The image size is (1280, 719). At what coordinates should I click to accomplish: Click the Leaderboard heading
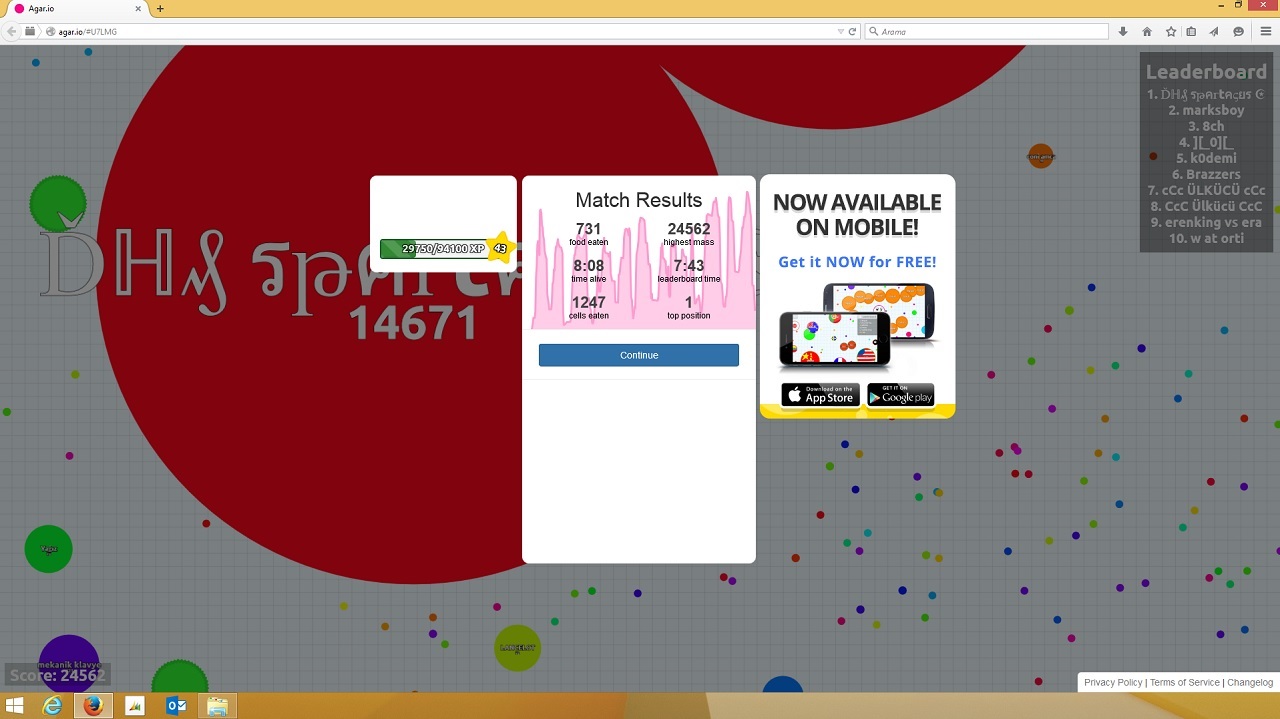[1206, 72]
